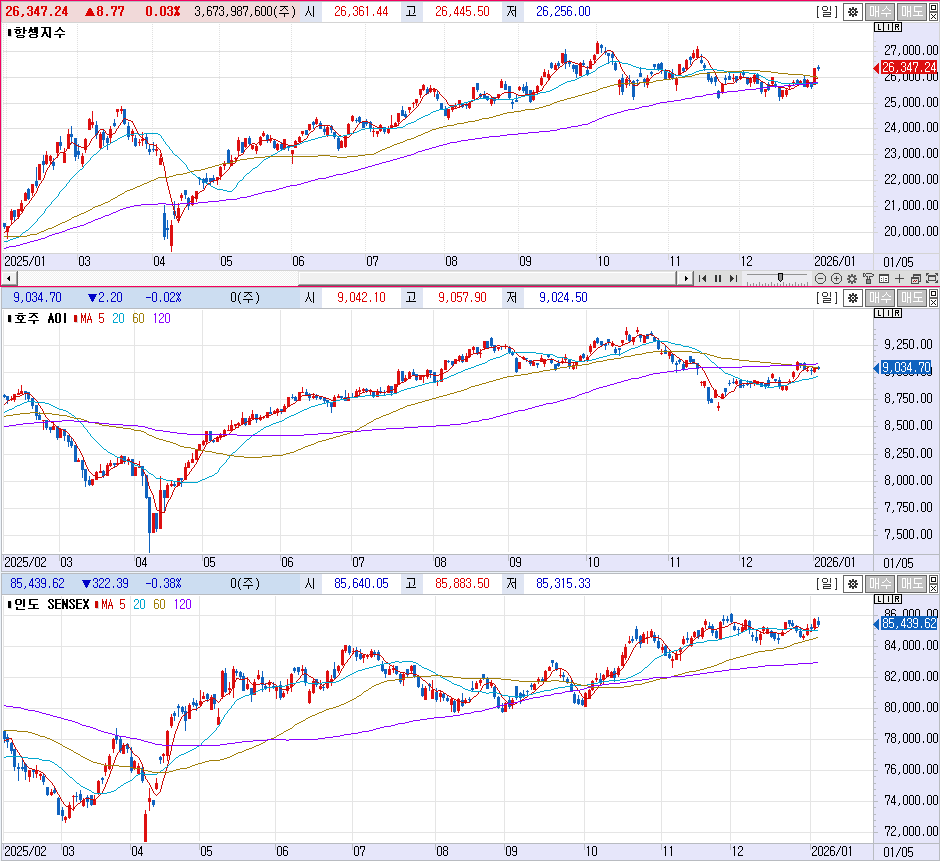
Task: Open settings gear on Hang Seng chart
Action: pyautogui.click(x=852, y=11)
